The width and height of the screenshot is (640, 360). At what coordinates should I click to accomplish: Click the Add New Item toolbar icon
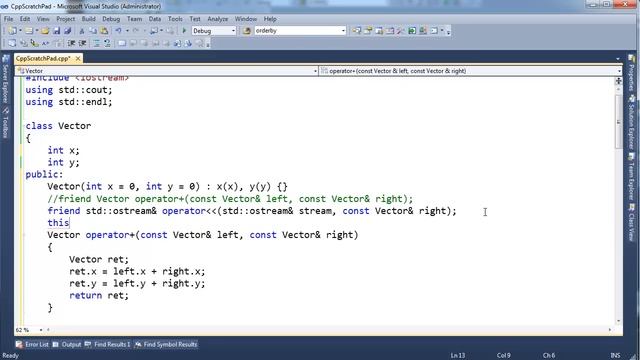29,31
